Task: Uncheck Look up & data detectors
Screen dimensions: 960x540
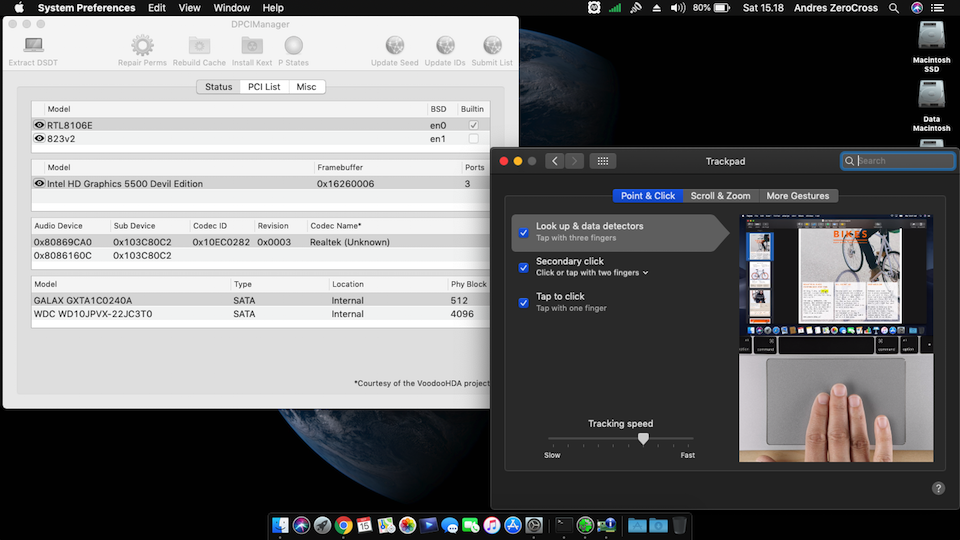Action: point(523,232)
